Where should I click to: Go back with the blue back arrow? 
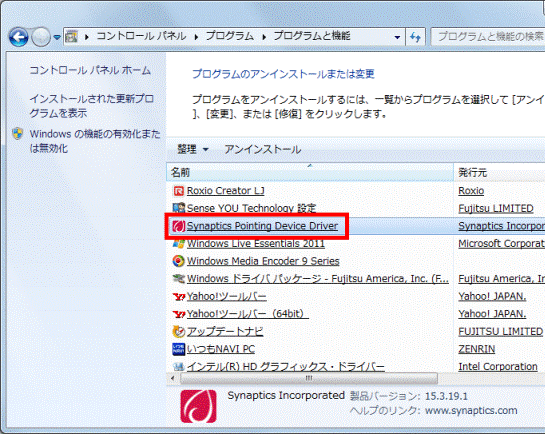tap(18, 37)
